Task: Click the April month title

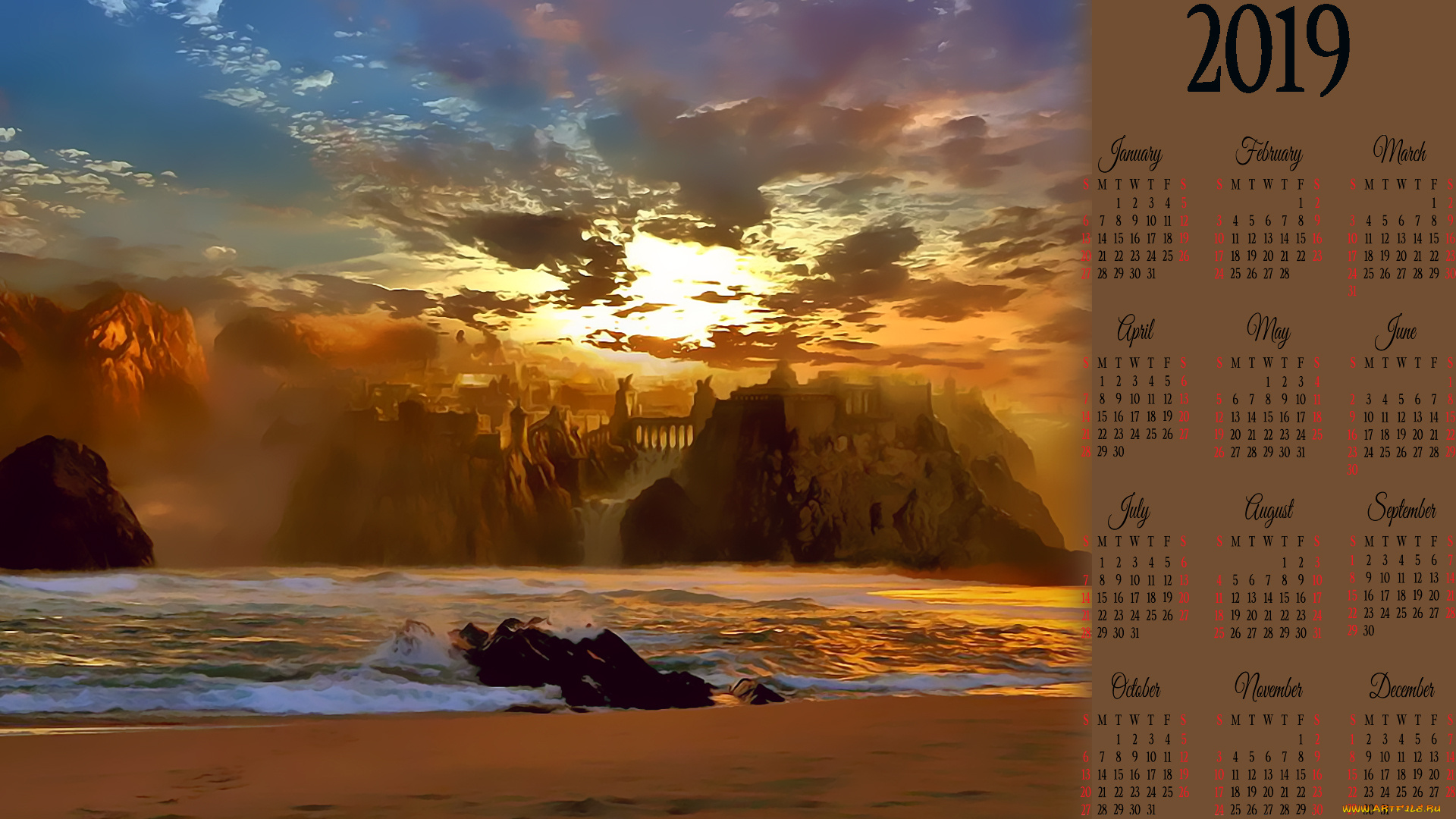Action: [x=1134, y=331]
